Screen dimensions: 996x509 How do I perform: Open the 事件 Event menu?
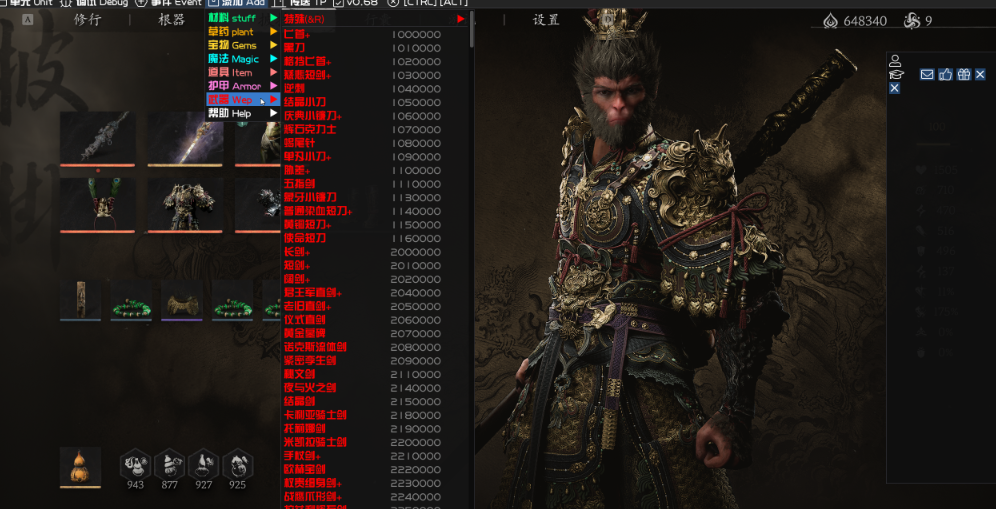[x=168, y=3]
